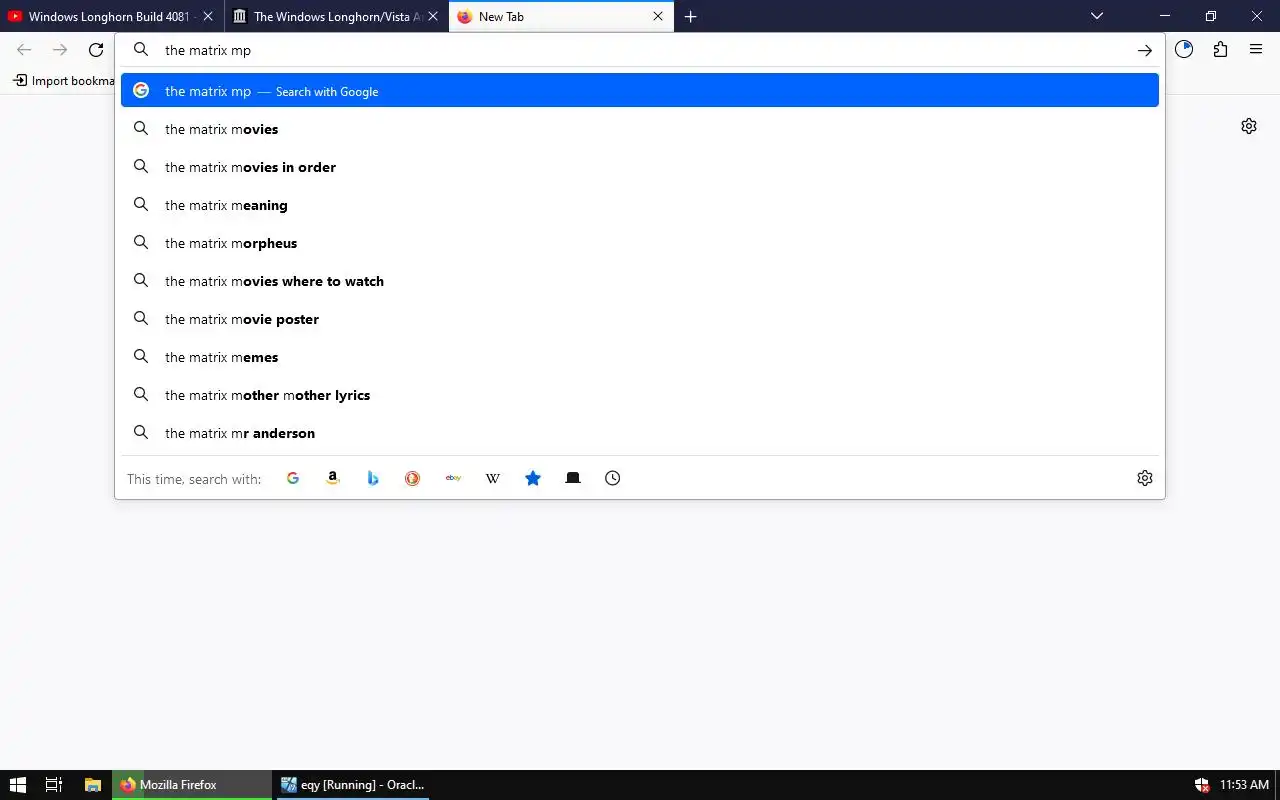Viewport: 1280px width, 800px height.
Task: Search with the Google one-off icon
Action: [x=293, y=478]
